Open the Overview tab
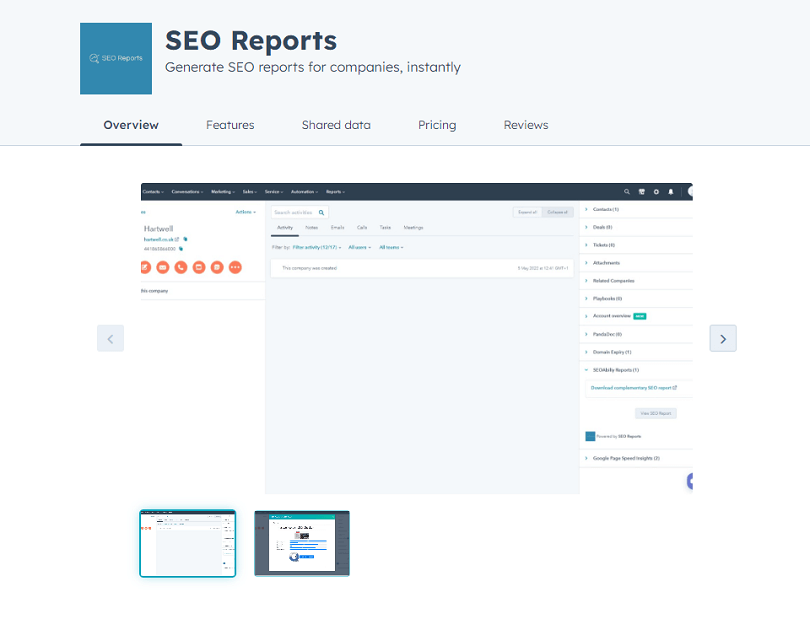 tap(131, 125)
